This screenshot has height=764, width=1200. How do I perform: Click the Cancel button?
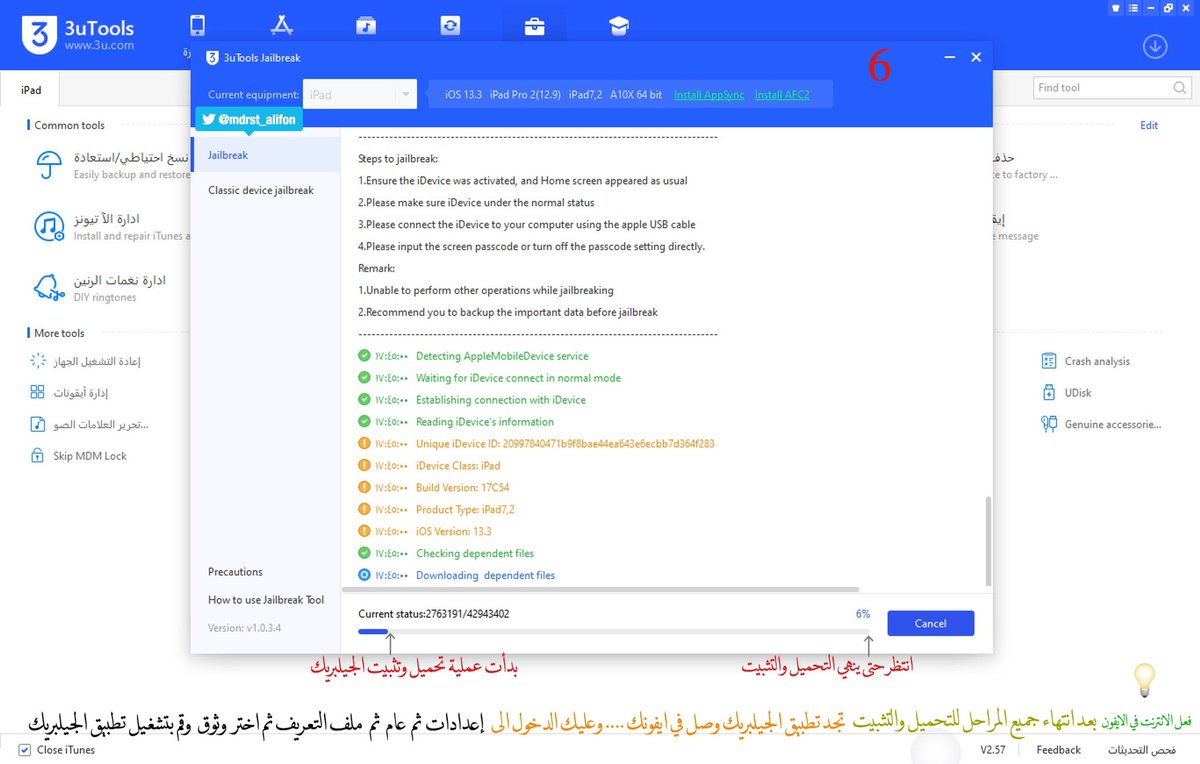[x=930, y=623]
